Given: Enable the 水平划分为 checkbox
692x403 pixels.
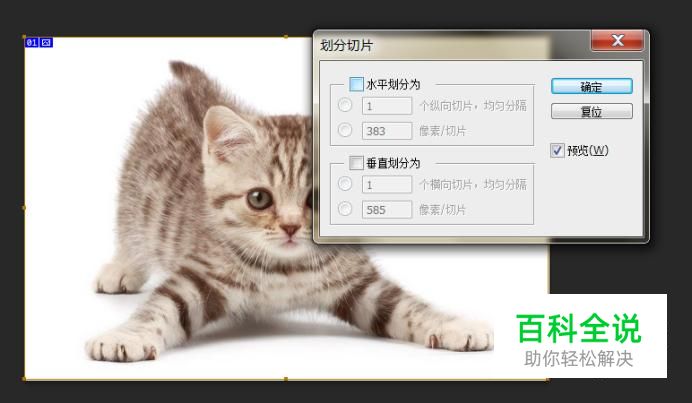Looking at the screenshot, I should 356,84.
